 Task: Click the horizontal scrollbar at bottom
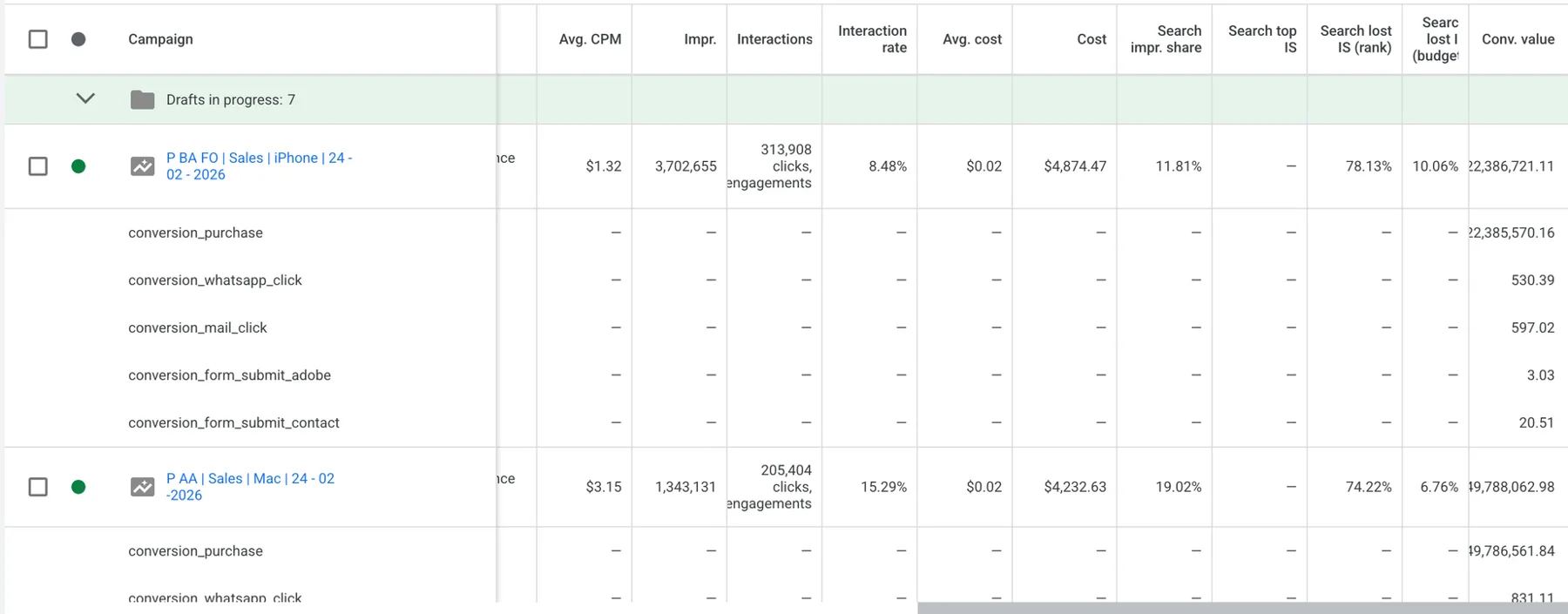pyautogui.click(x=1242, y=608)
